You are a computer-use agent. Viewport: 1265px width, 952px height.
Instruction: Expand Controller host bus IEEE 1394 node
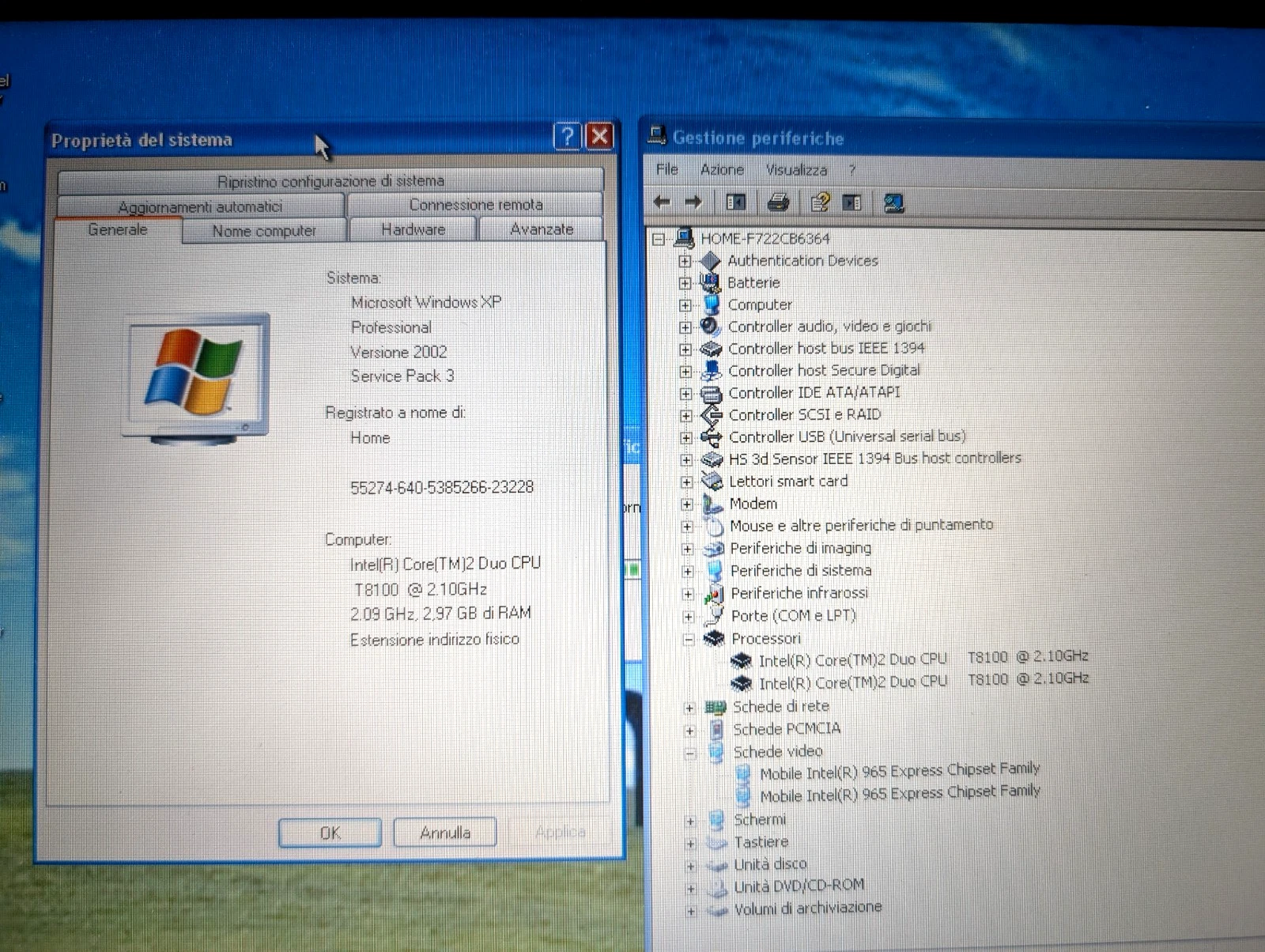pos(685,349)
